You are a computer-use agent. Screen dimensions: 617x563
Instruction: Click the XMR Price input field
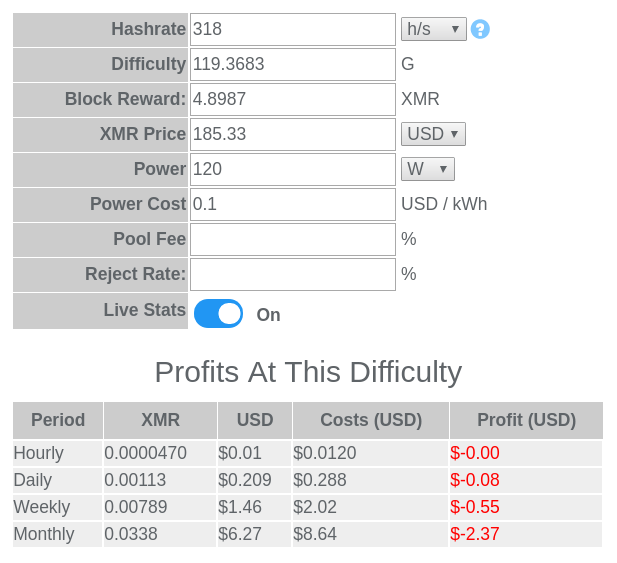[x=293, y=135]
